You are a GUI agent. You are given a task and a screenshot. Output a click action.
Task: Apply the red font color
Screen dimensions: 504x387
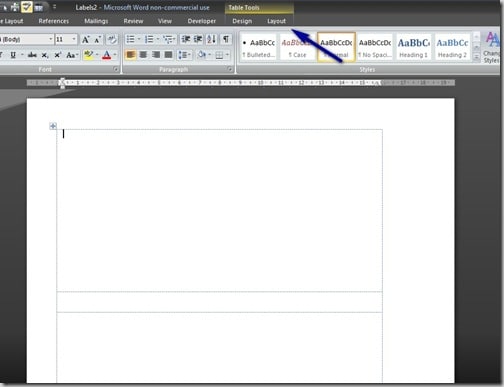coord(107,55)
